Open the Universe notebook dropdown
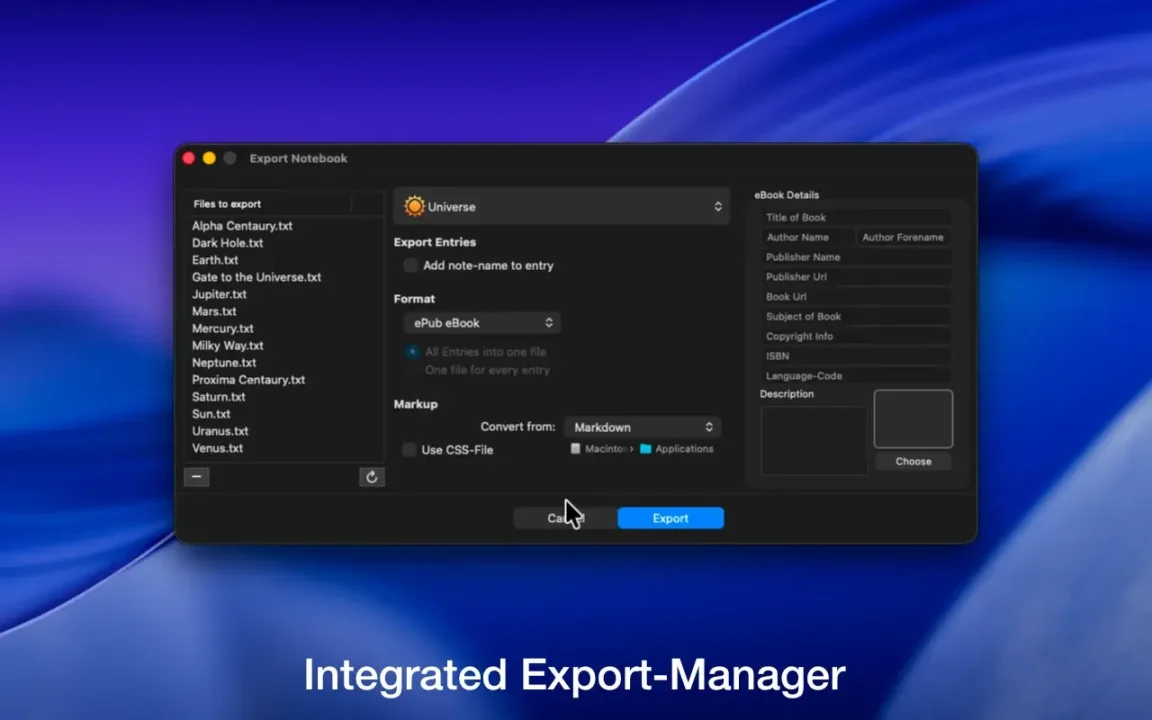Image resolution: width=1152 pixels, height=720 pixels. pos(561,206)
